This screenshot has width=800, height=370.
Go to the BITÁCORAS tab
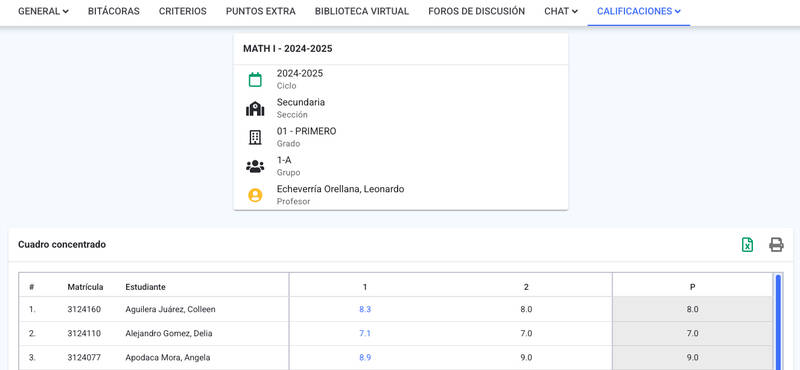coord(114,11)
